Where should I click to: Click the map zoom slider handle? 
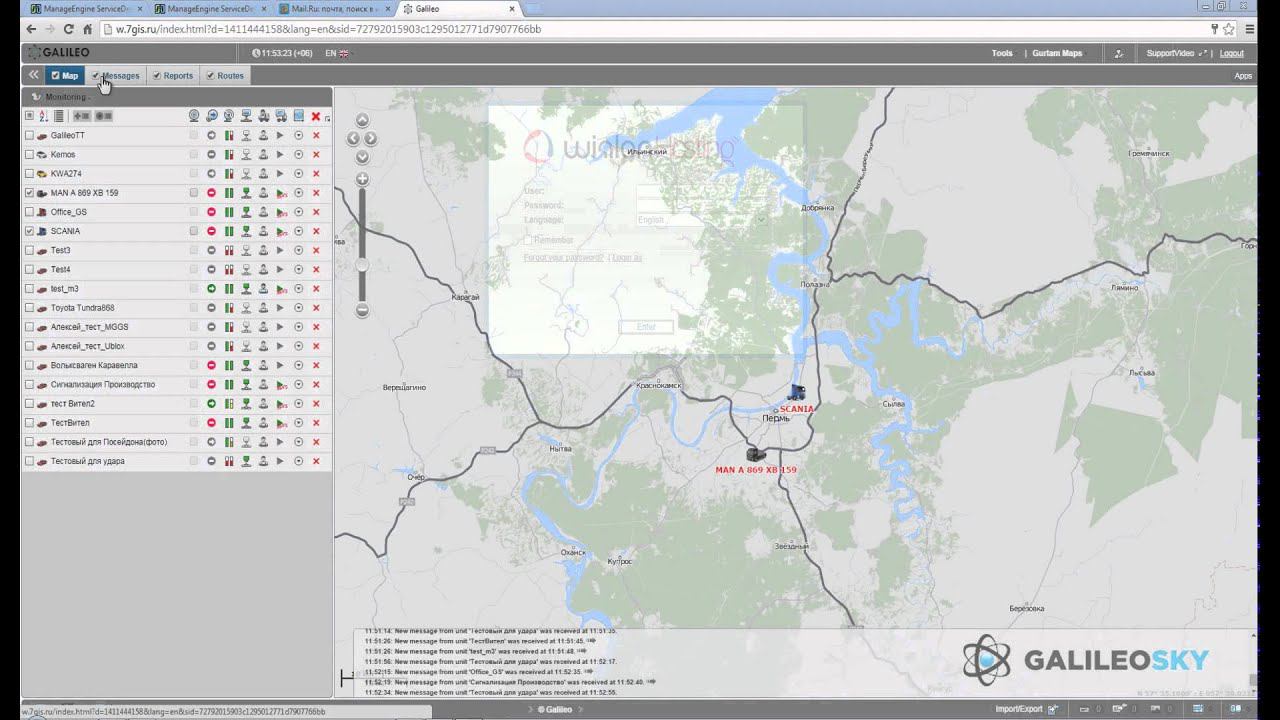tap(362, 265)
